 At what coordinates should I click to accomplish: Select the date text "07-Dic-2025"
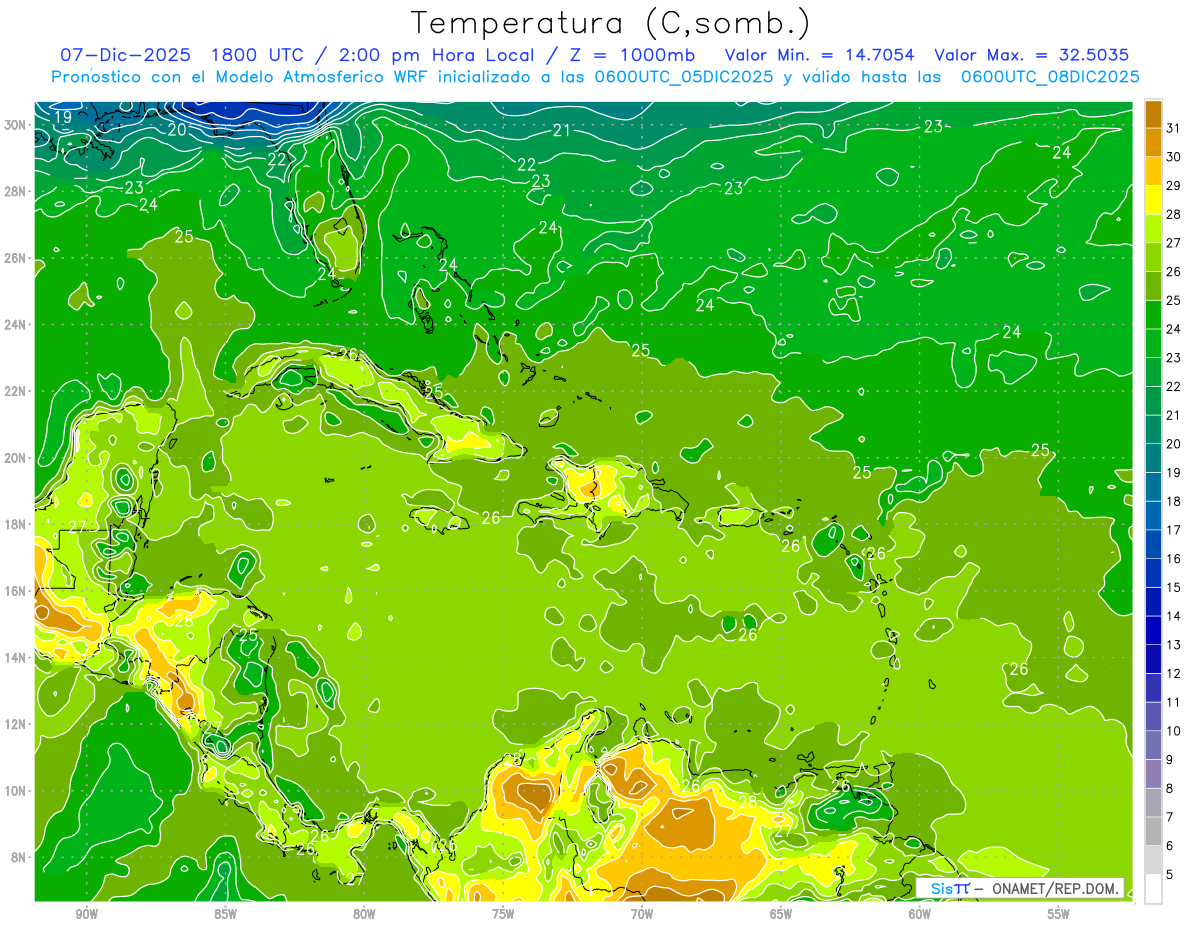point(125,56)
